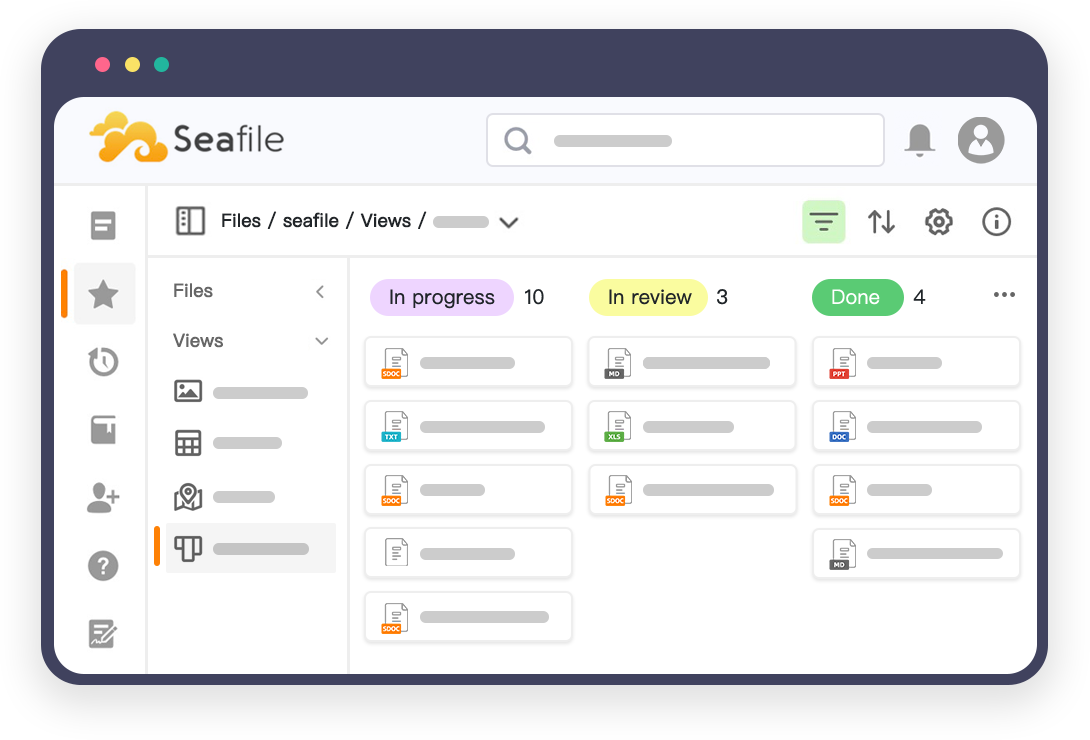Select the kanban view in Views list
This screenshot has height=740, width=1090.
point(250,548)
